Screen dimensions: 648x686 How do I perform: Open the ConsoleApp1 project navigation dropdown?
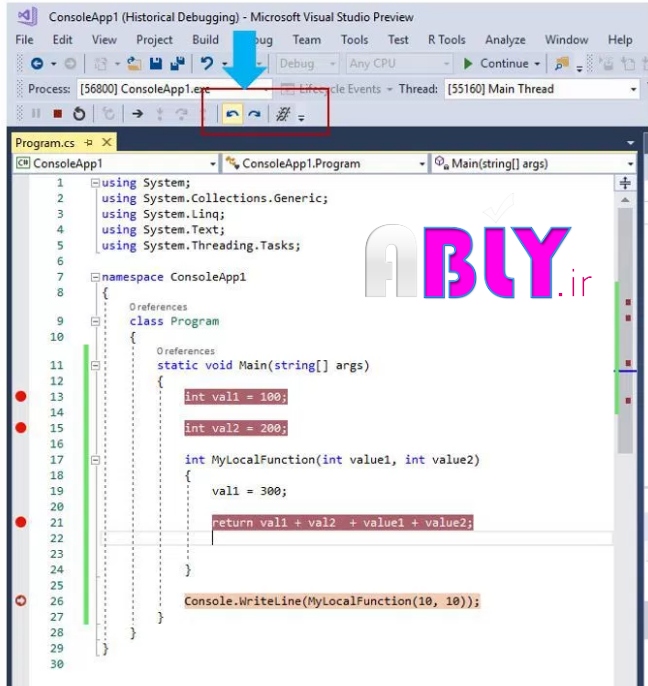(x=116, y=164)
